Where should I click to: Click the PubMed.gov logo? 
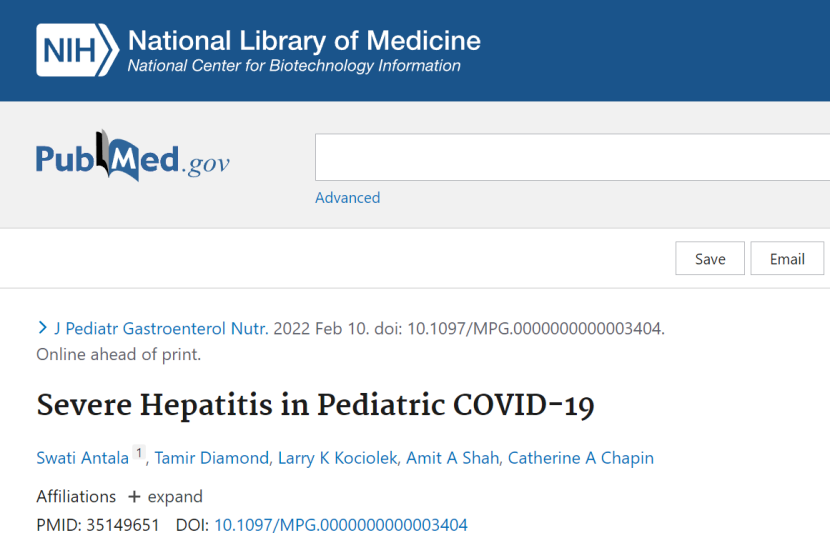coord(133,158)
